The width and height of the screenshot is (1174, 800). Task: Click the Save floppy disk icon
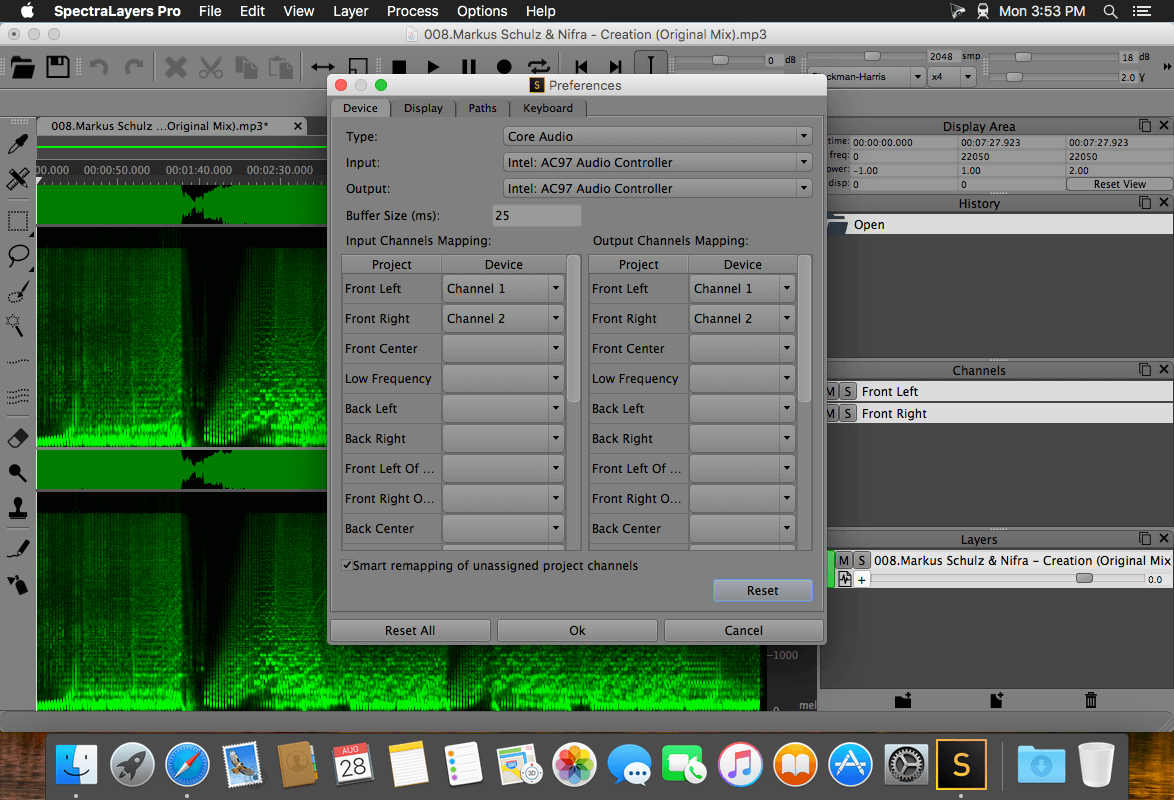point(58,67)
